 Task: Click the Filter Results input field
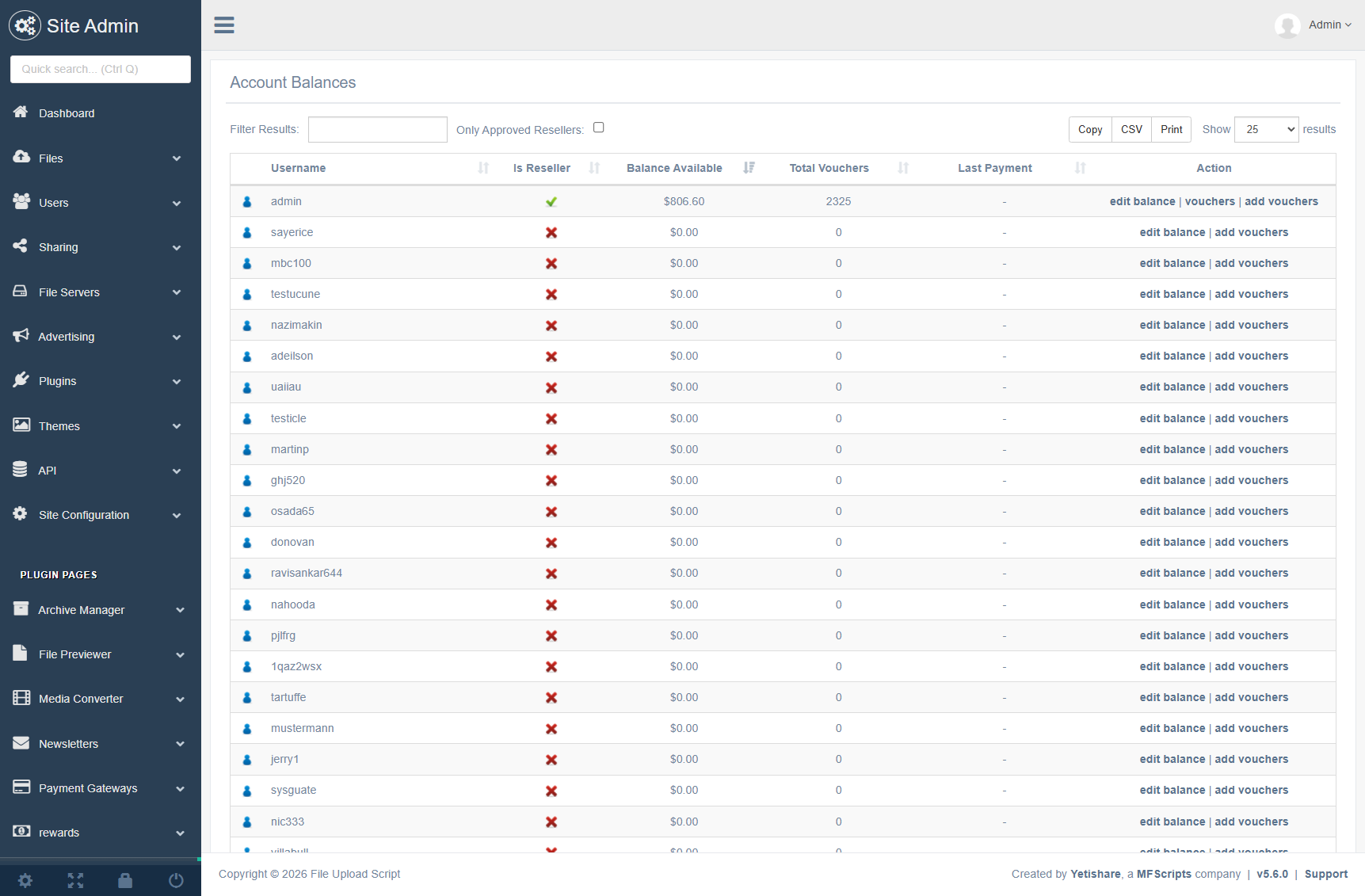377,129
